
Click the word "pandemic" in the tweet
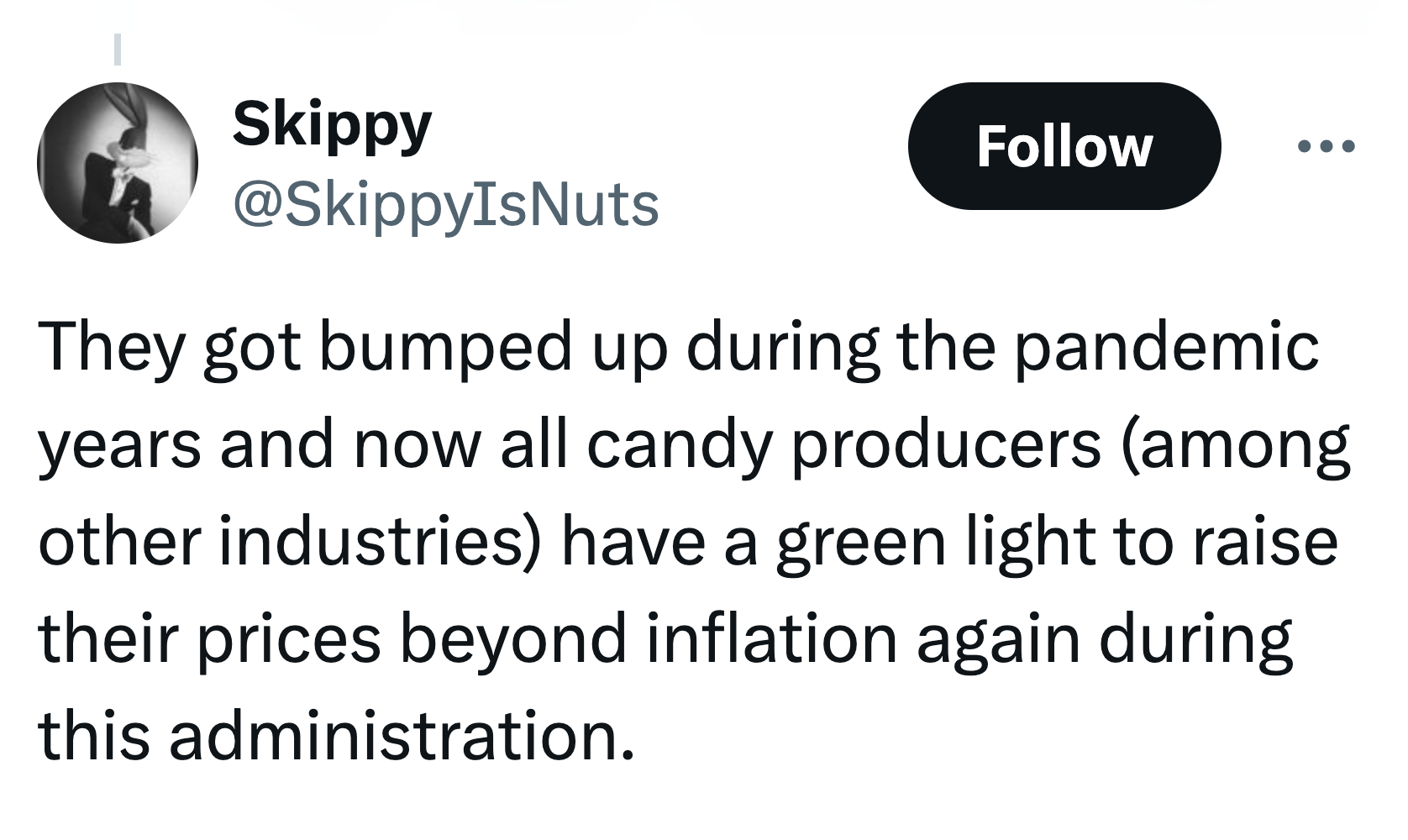tap(1166, 346)
